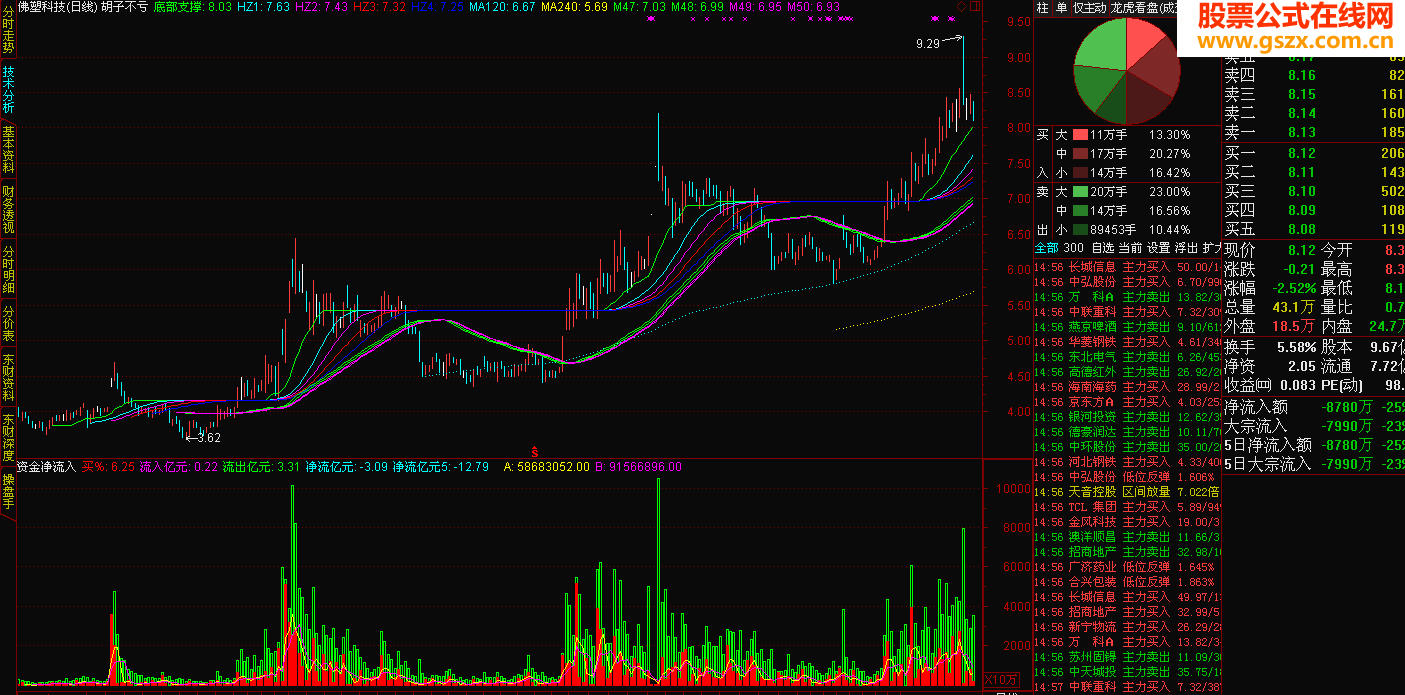The image size is (1405, 695).
Task: Click the MA120: 6.67 label
Action: click(502, 6)
